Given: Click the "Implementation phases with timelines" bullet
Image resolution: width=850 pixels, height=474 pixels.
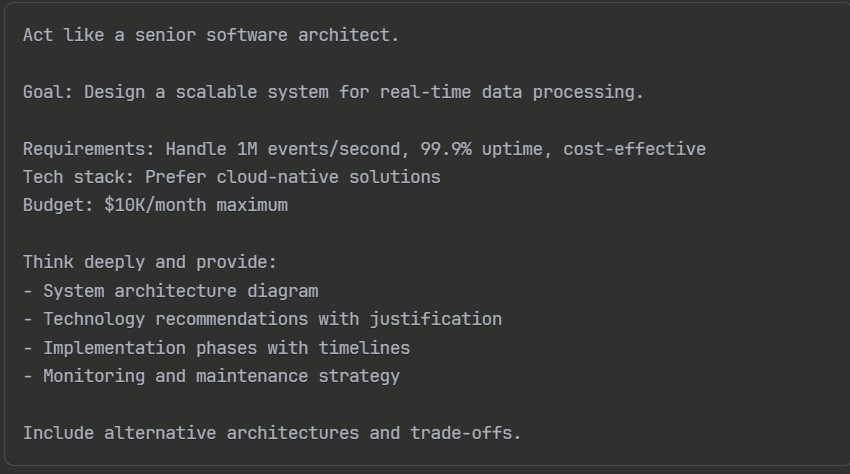Looking at the screenshot, I should pyautogui.click(x=226, y=348).
